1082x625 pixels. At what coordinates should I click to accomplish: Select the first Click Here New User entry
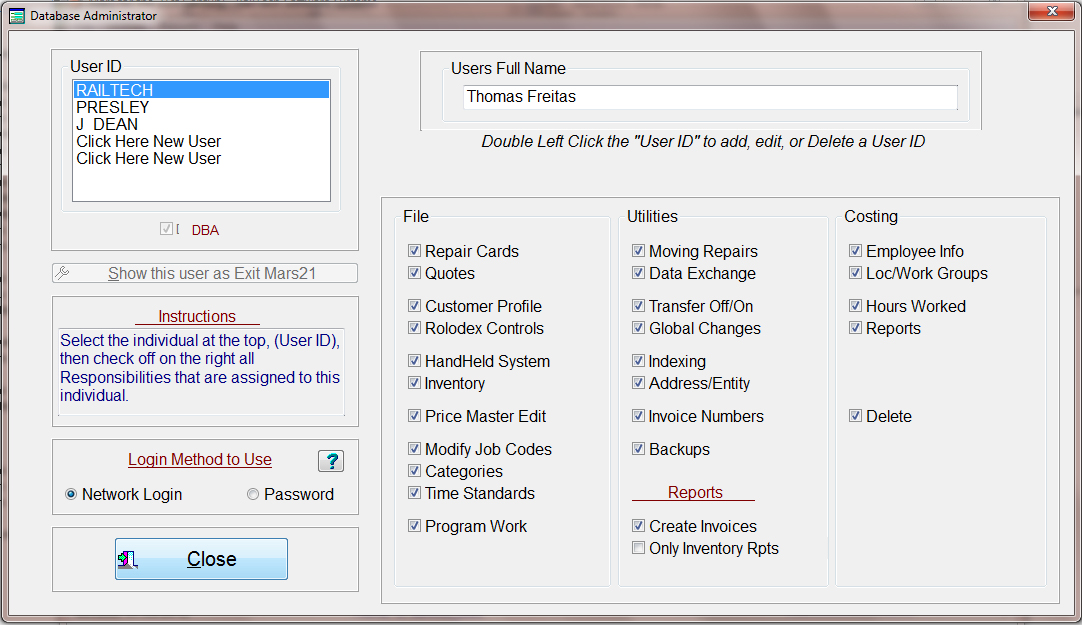[149, 141]
